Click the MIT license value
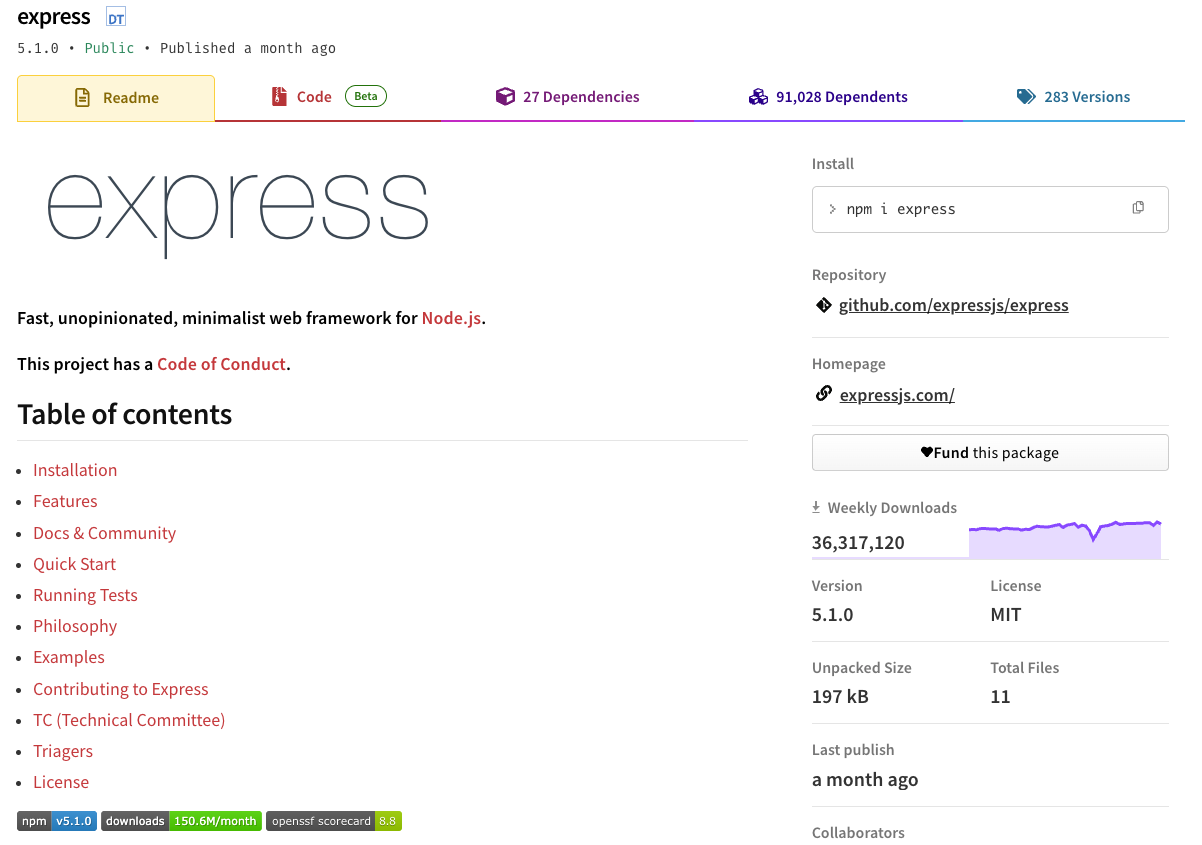Screen dimensions: 1202x845 (x=1006, y=615)
